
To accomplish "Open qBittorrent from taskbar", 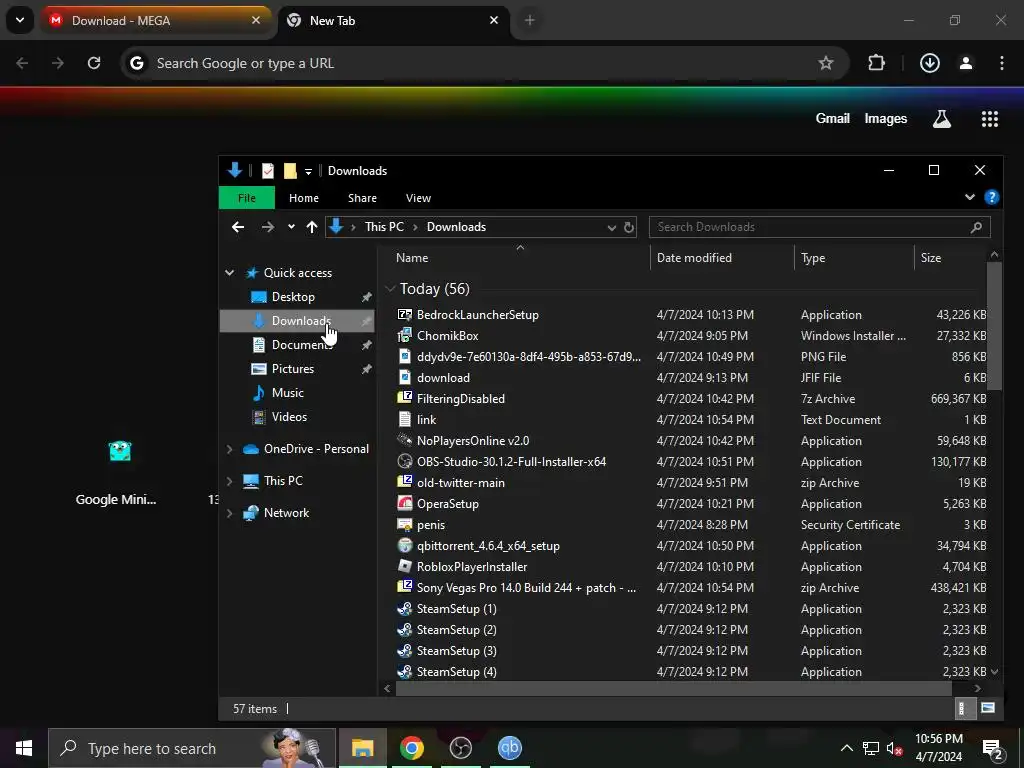I will point(509,748).
